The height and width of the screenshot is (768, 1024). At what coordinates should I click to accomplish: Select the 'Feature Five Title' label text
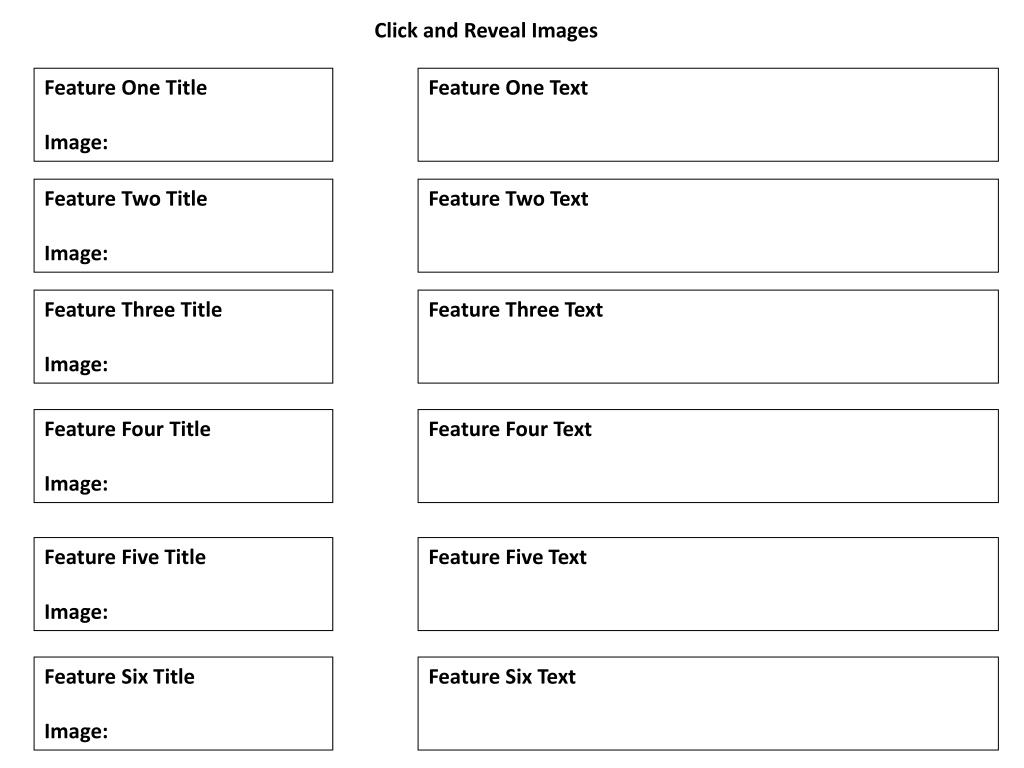(125, 557)
